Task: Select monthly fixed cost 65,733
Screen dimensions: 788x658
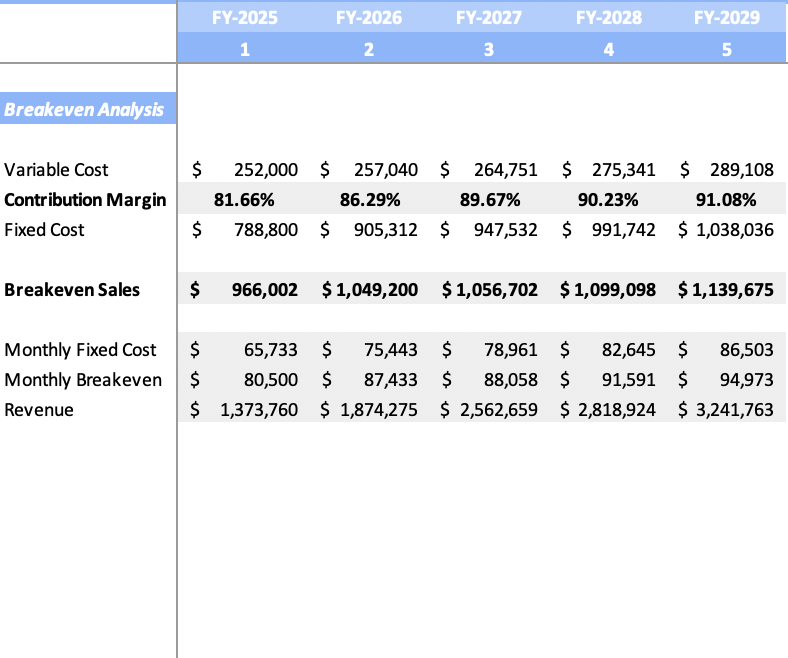Action: [271, 350]
